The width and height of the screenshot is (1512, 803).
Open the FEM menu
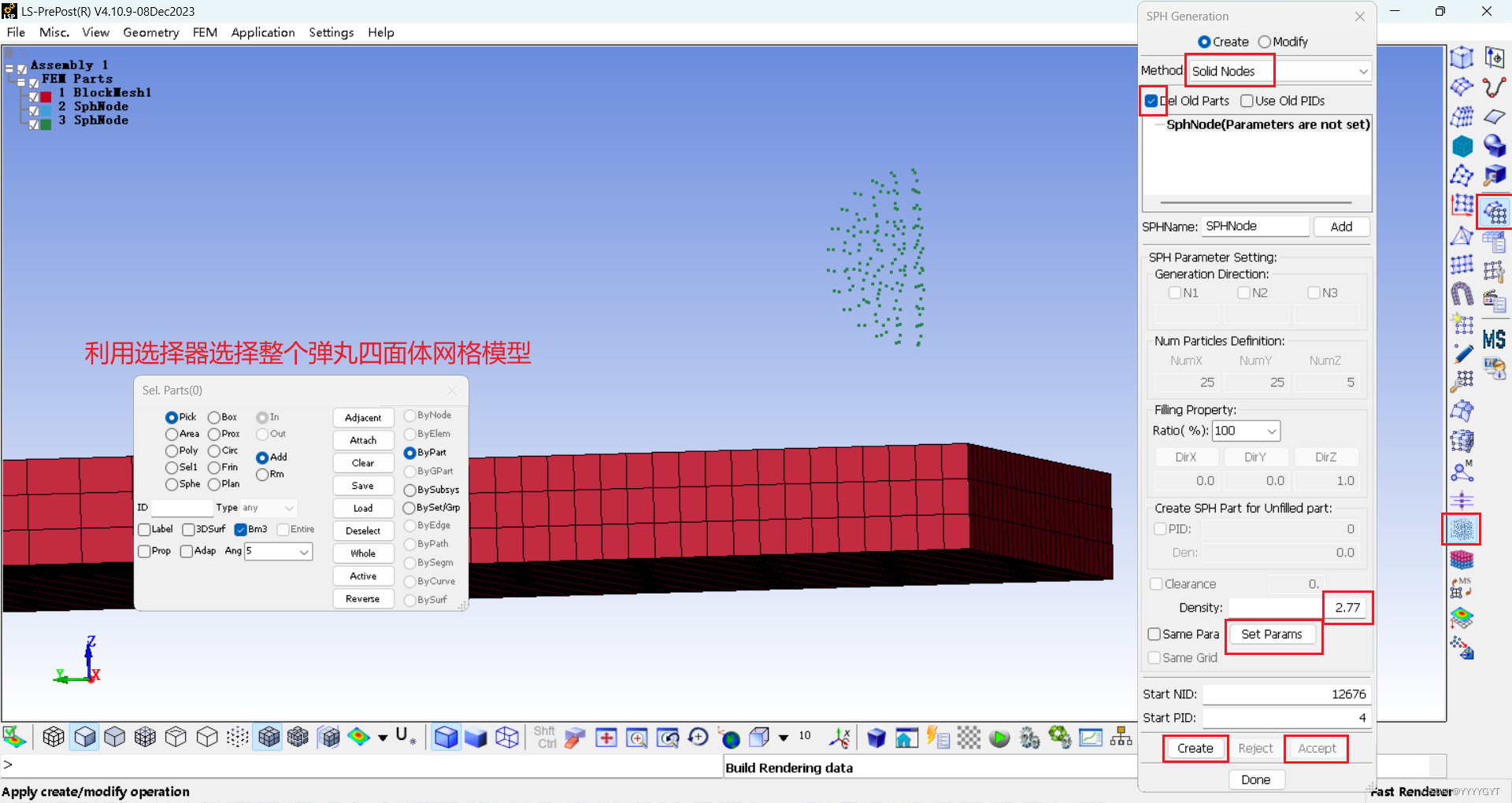[205, 32]
